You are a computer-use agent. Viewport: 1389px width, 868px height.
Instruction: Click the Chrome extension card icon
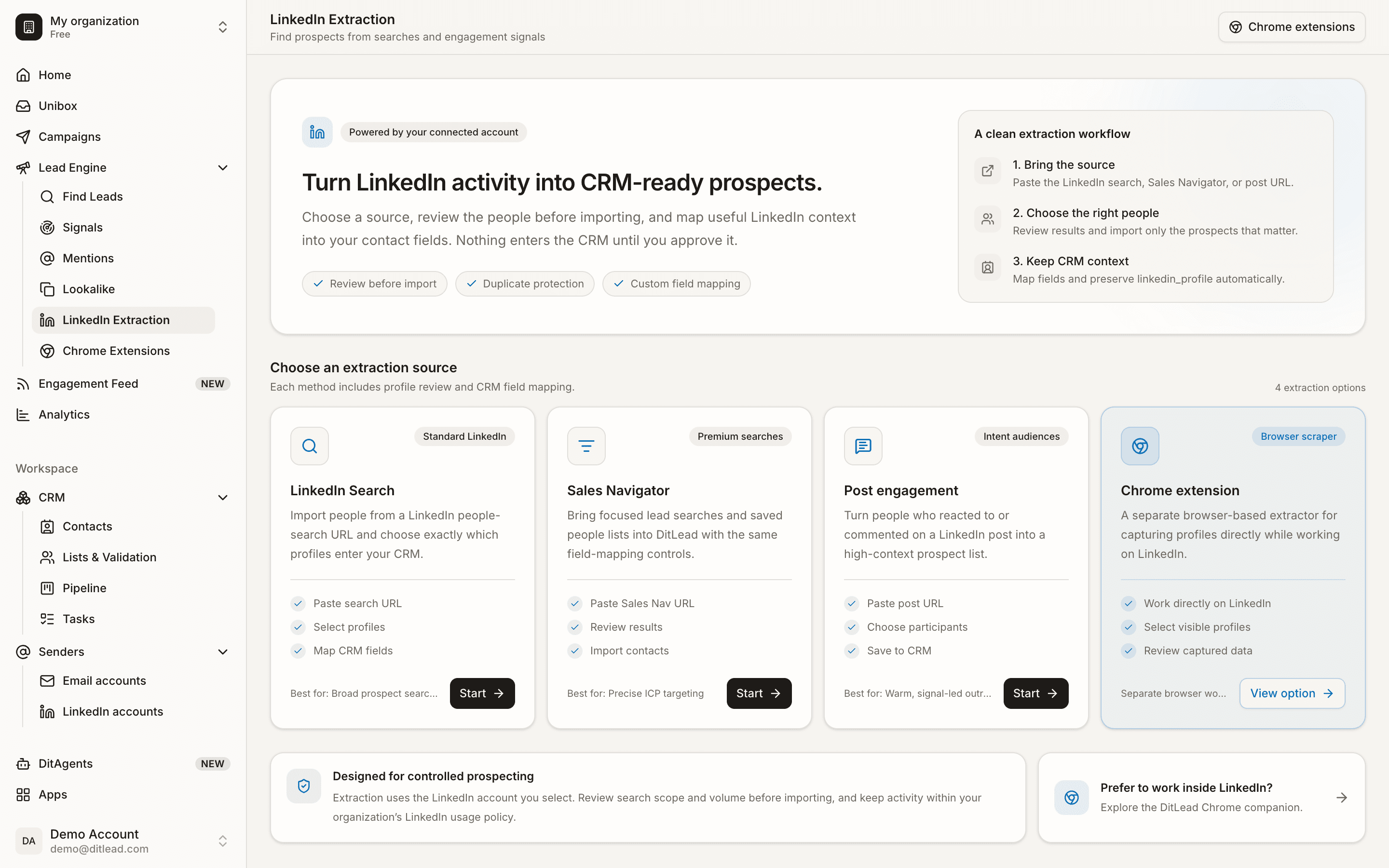pos(1140,446)
